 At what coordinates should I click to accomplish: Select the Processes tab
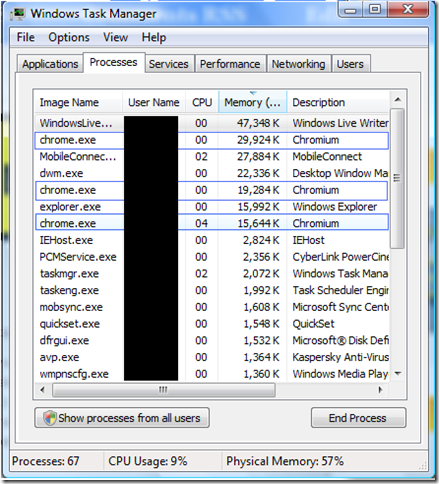coord(114,62)
